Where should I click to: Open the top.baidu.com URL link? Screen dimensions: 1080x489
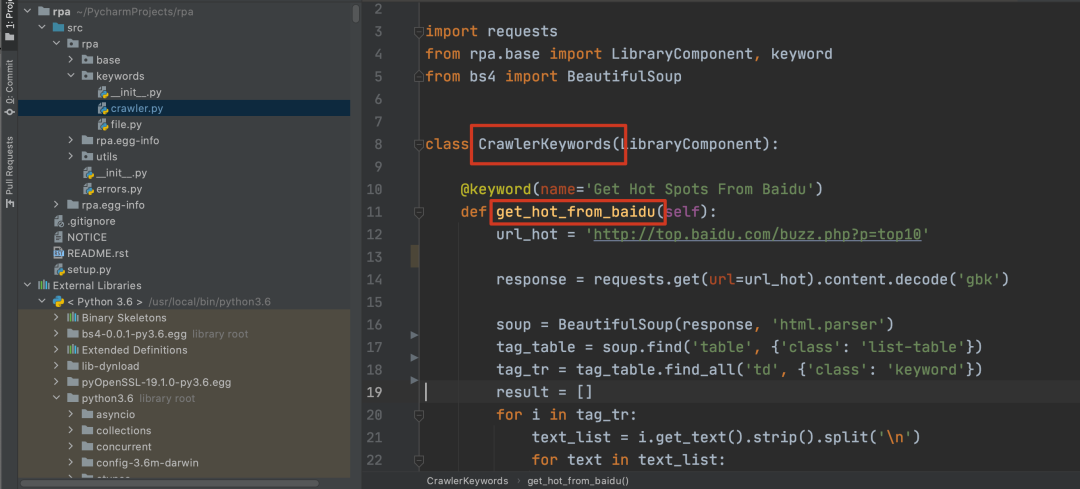click(757, 234)
